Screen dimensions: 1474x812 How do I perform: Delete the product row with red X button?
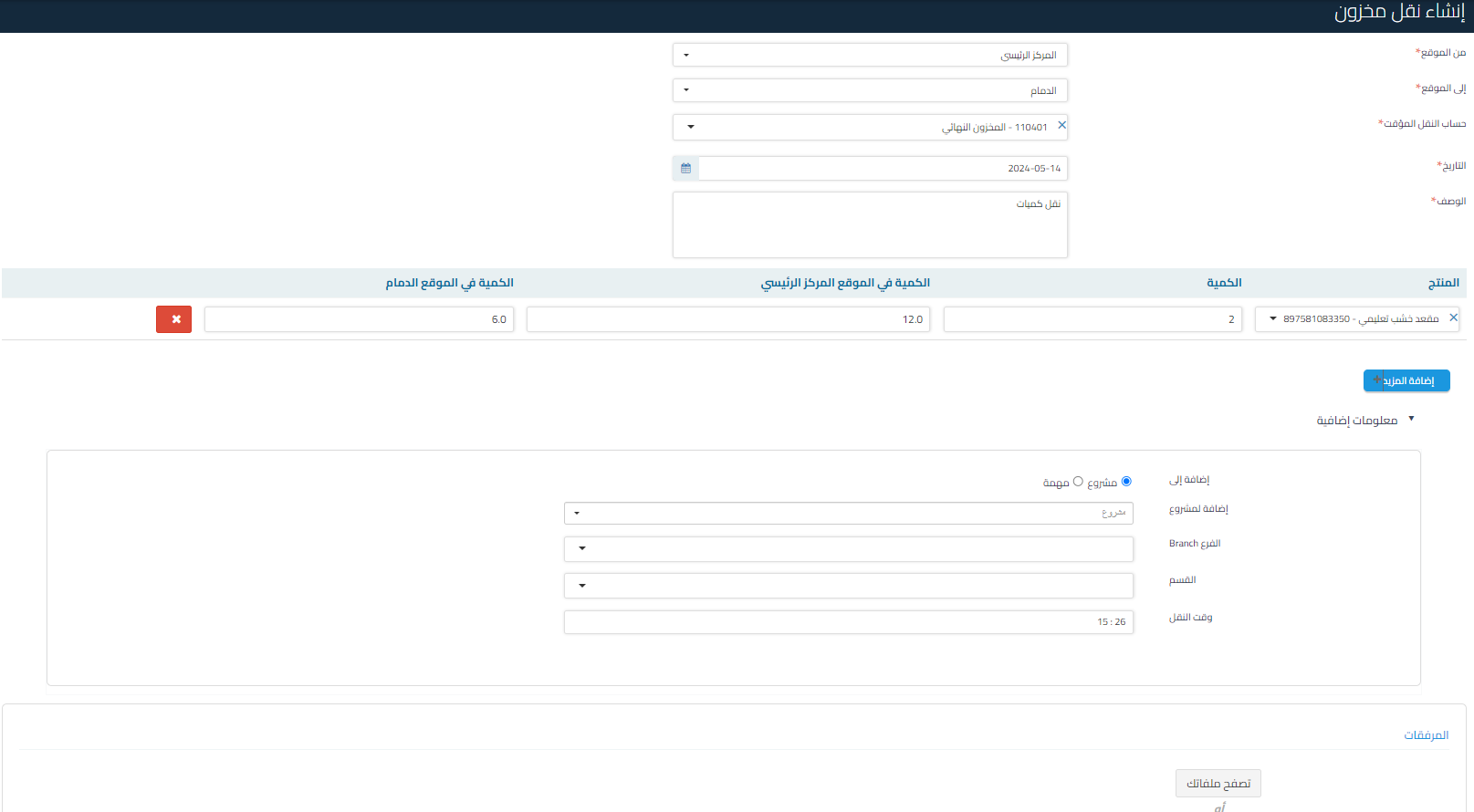tap(174, 319)
